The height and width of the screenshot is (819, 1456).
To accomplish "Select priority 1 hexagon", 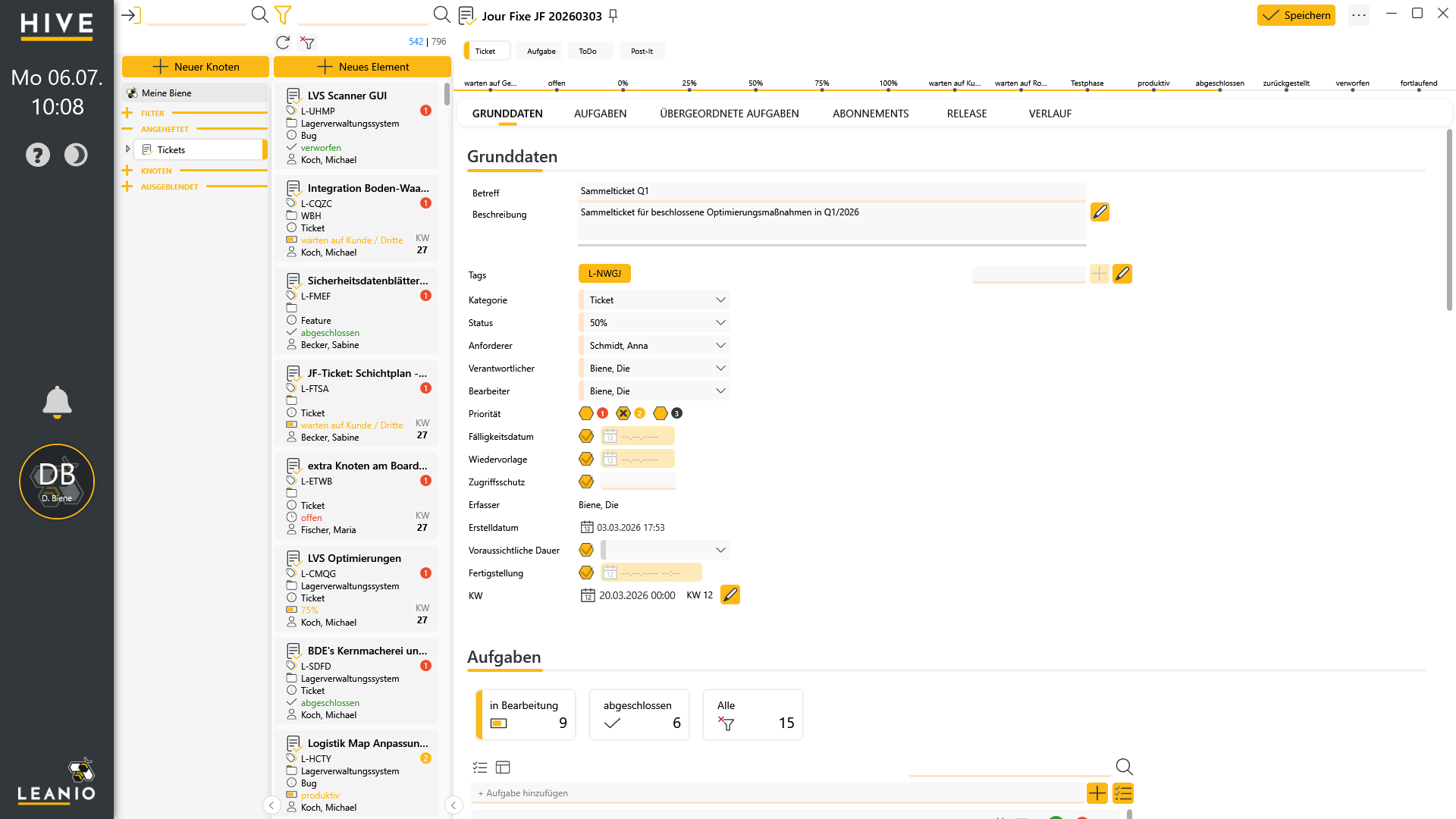I will point(586,413).
